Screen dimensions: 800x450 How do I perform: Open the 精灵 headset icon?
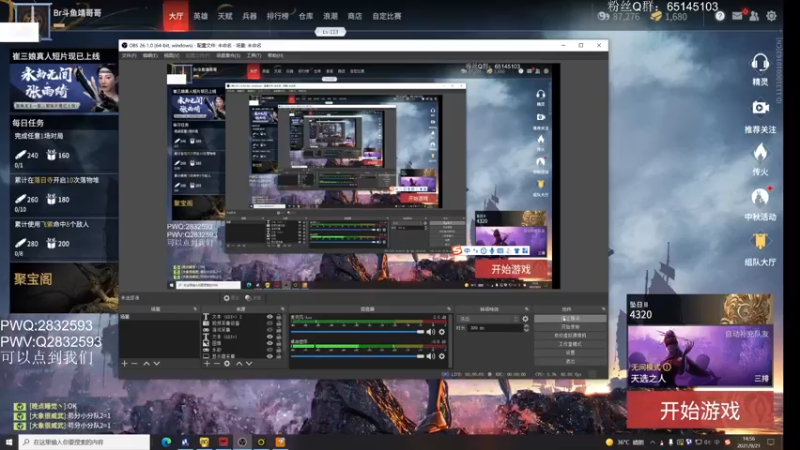760,63
